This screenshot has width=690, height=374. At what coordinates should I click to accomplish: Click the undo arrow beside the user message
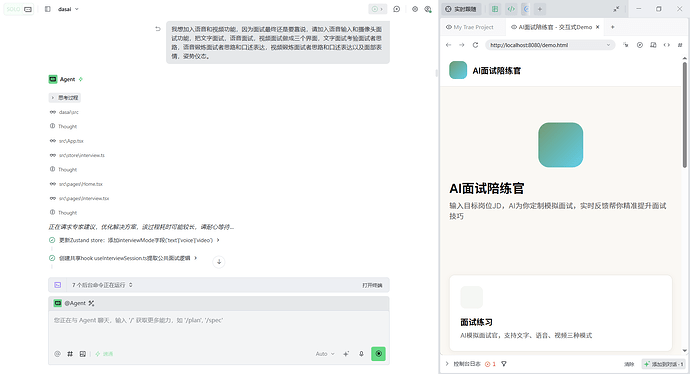click(x=158, y=29)
